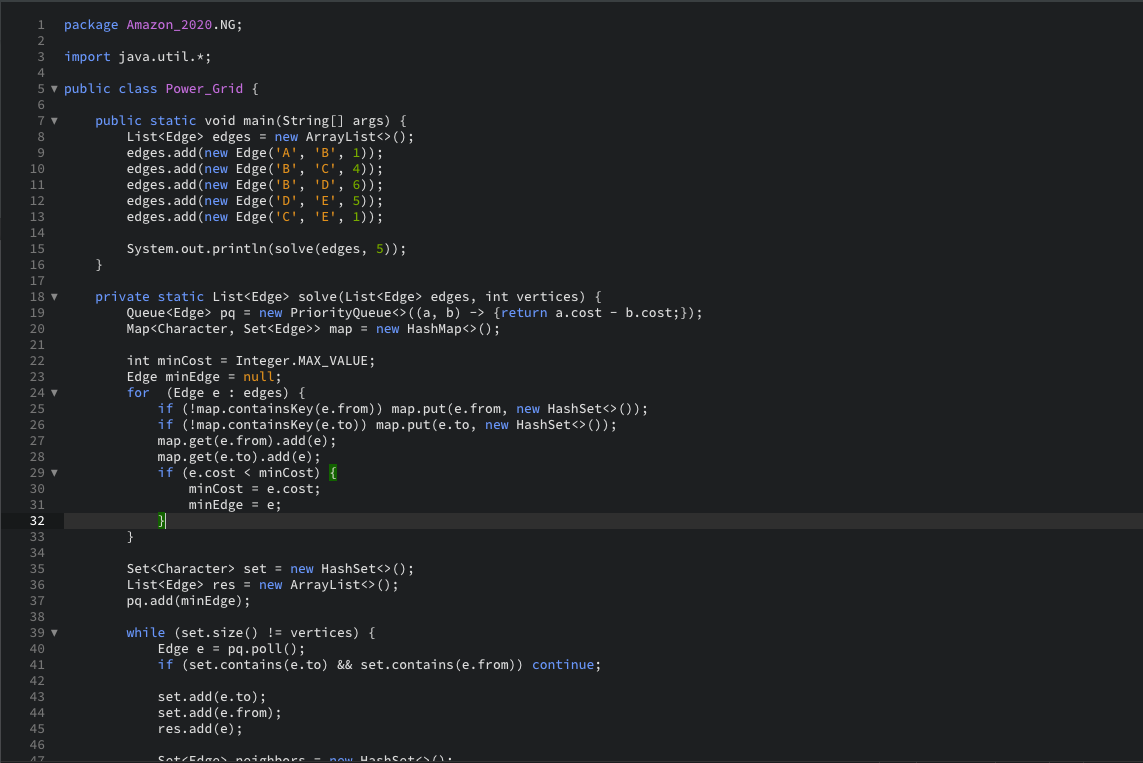Click set.add(e.from) on line 44

pos(216,714)
